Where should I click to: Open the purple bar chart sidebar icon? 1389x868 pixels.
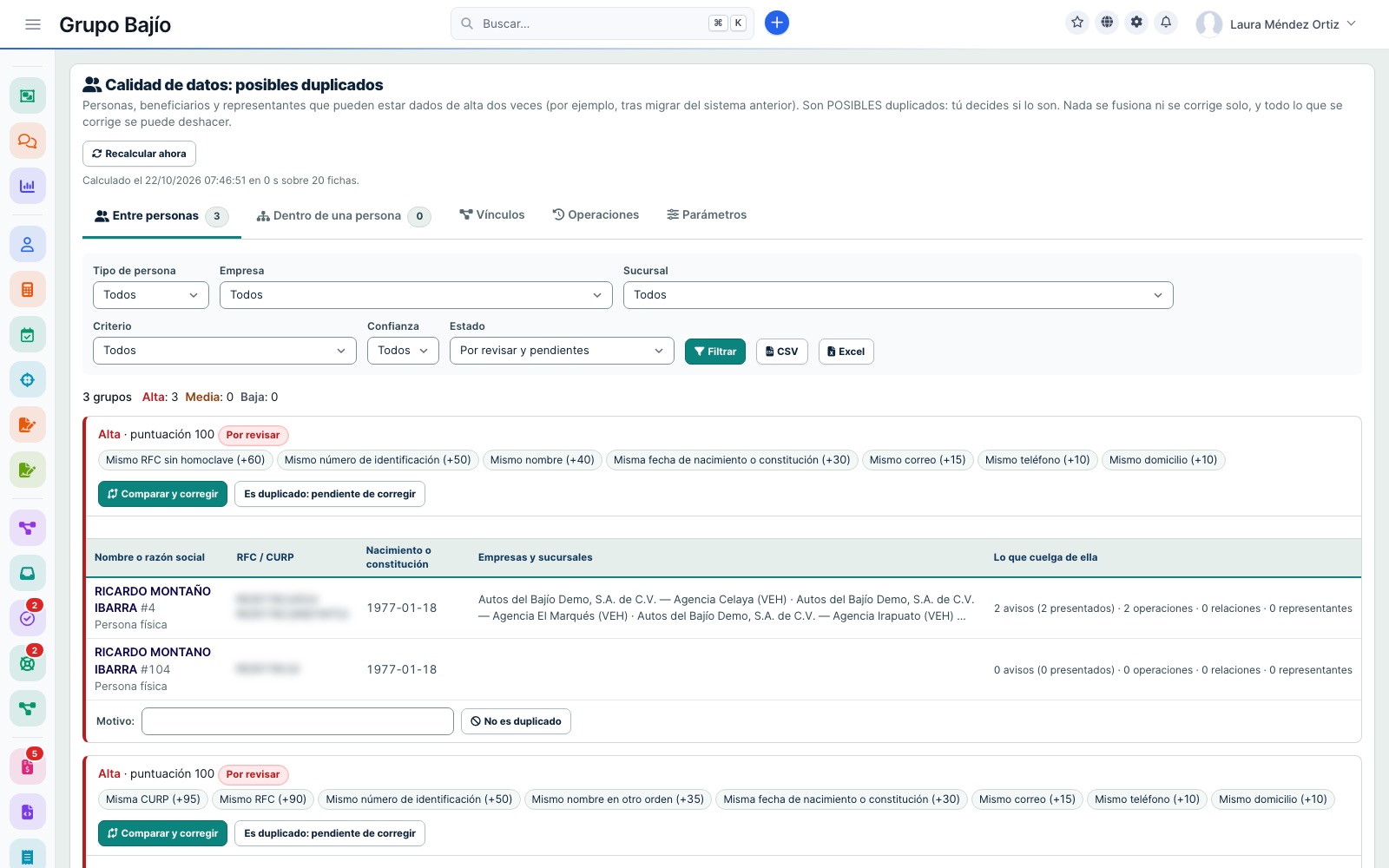pyautogui.click(x=28, y=186)
